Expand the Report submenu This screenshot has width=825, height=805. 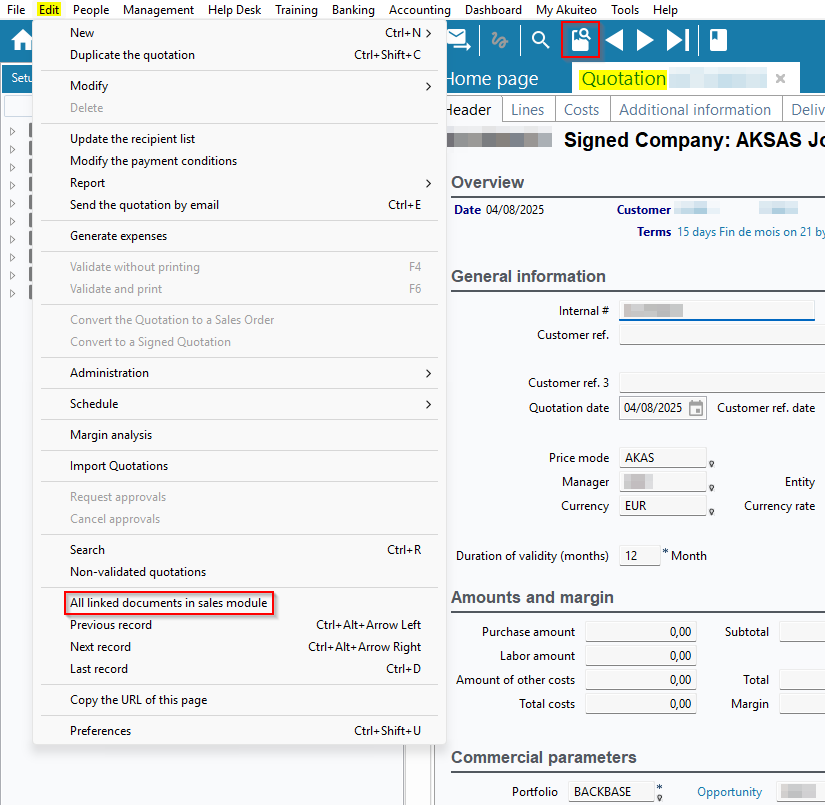pos(240,183)
